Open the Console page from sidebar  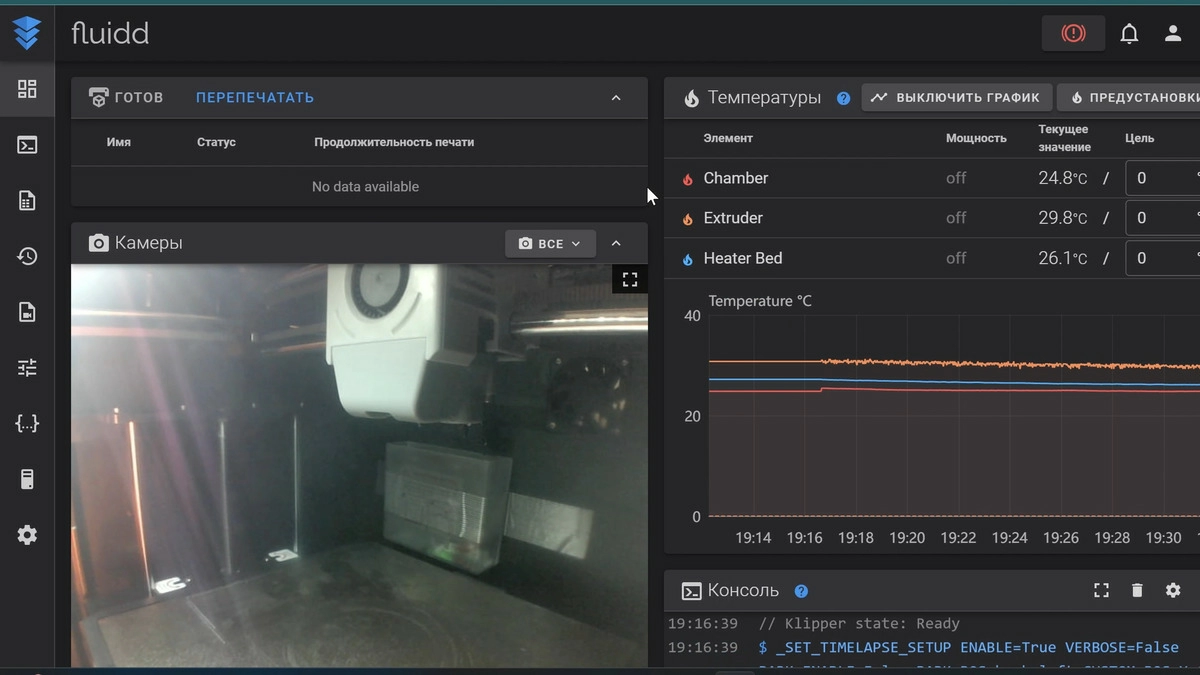point(27,144)
